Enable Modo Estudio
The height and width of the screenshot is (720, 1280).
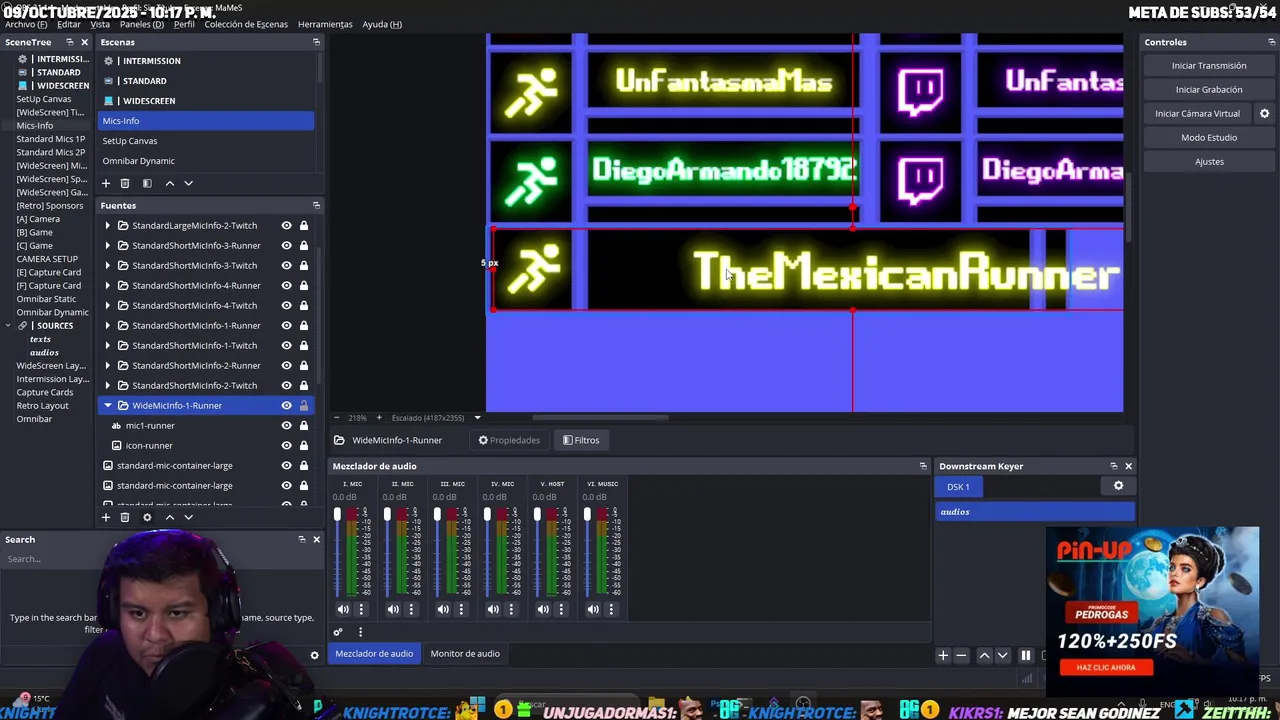click(1209, 137)
